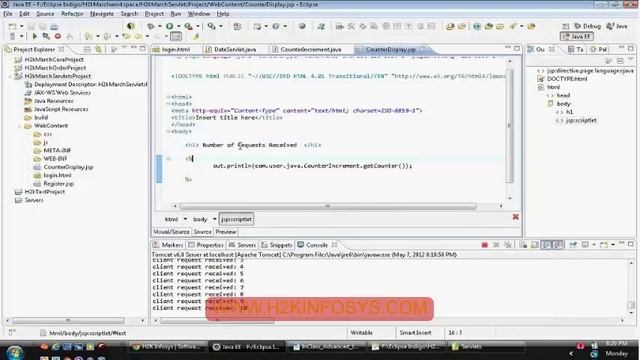Screen dimensions: 640x360
Task: Open the Window menu
Action: click(198, 14)
